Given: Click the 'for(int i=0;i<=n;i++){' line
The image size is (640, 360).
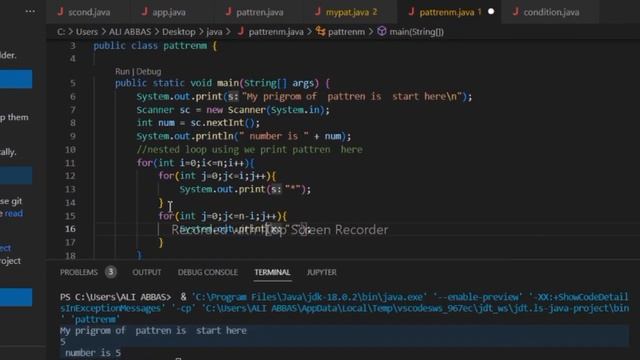Looking at the screenshot, I should tap(196, 163).
